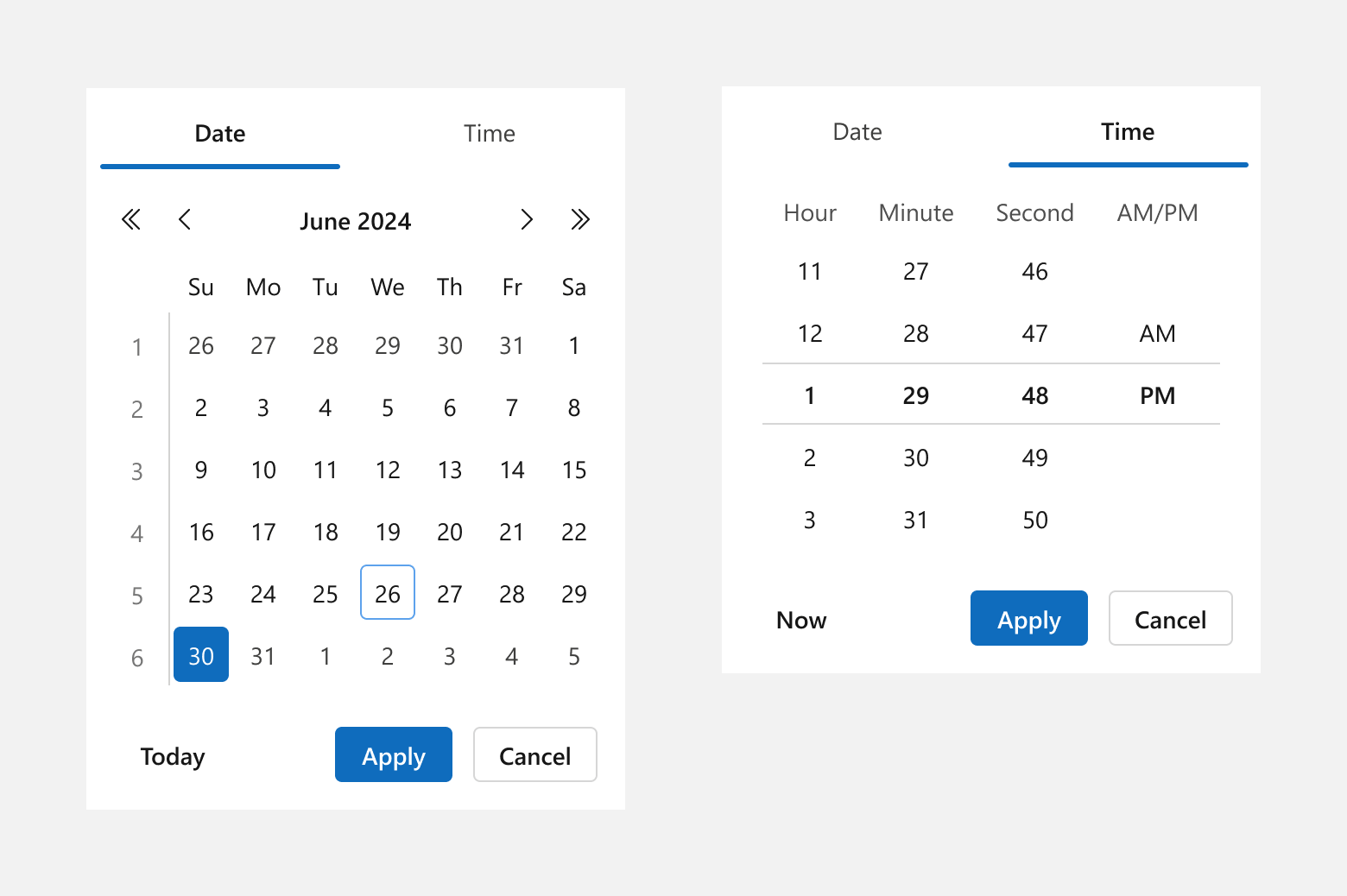
Task: Jump to previous year with double left chevron
Action: pos(131,220)
